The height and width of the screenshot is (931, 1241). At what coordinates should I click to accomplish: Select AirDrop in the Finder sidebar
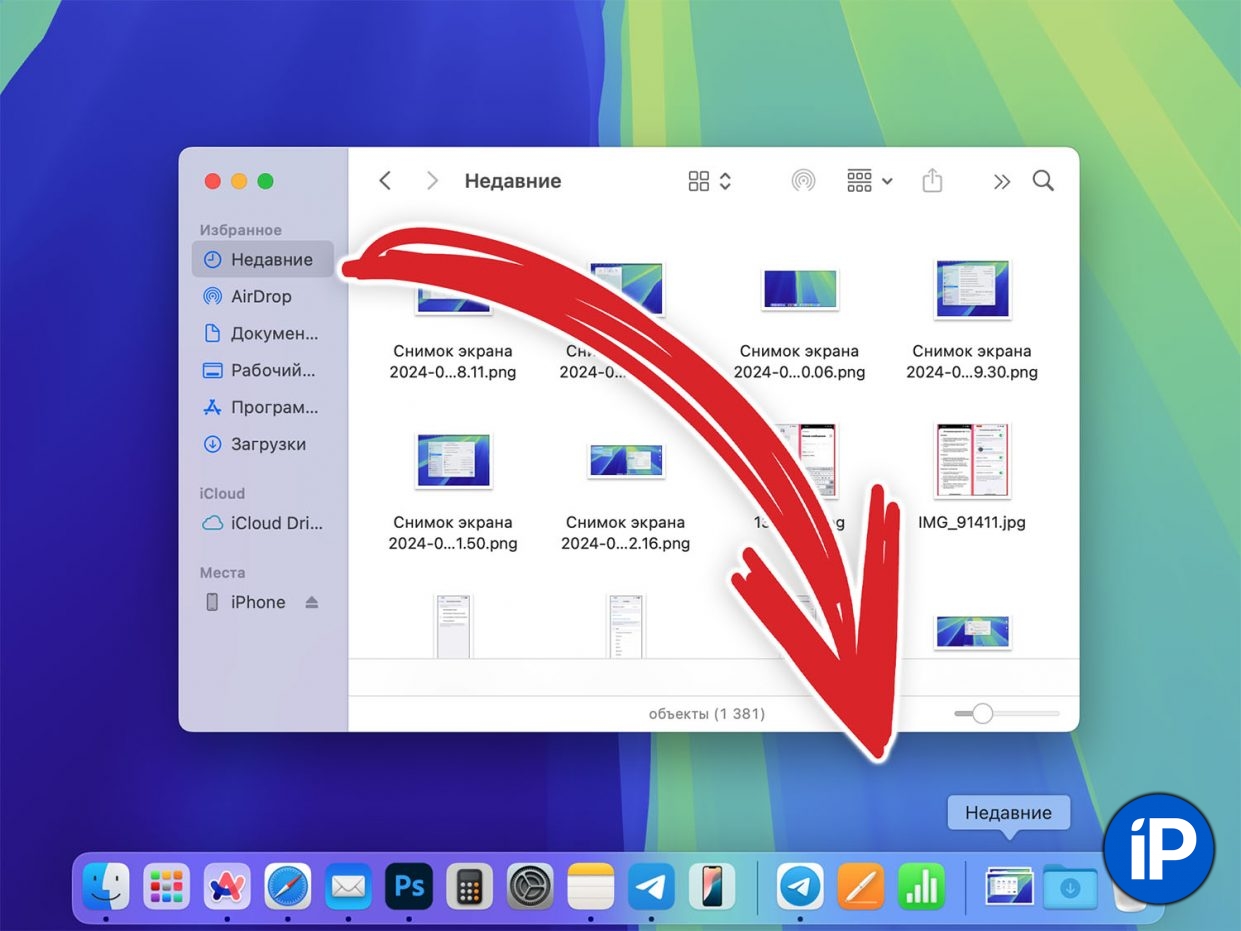click(262, 296)
